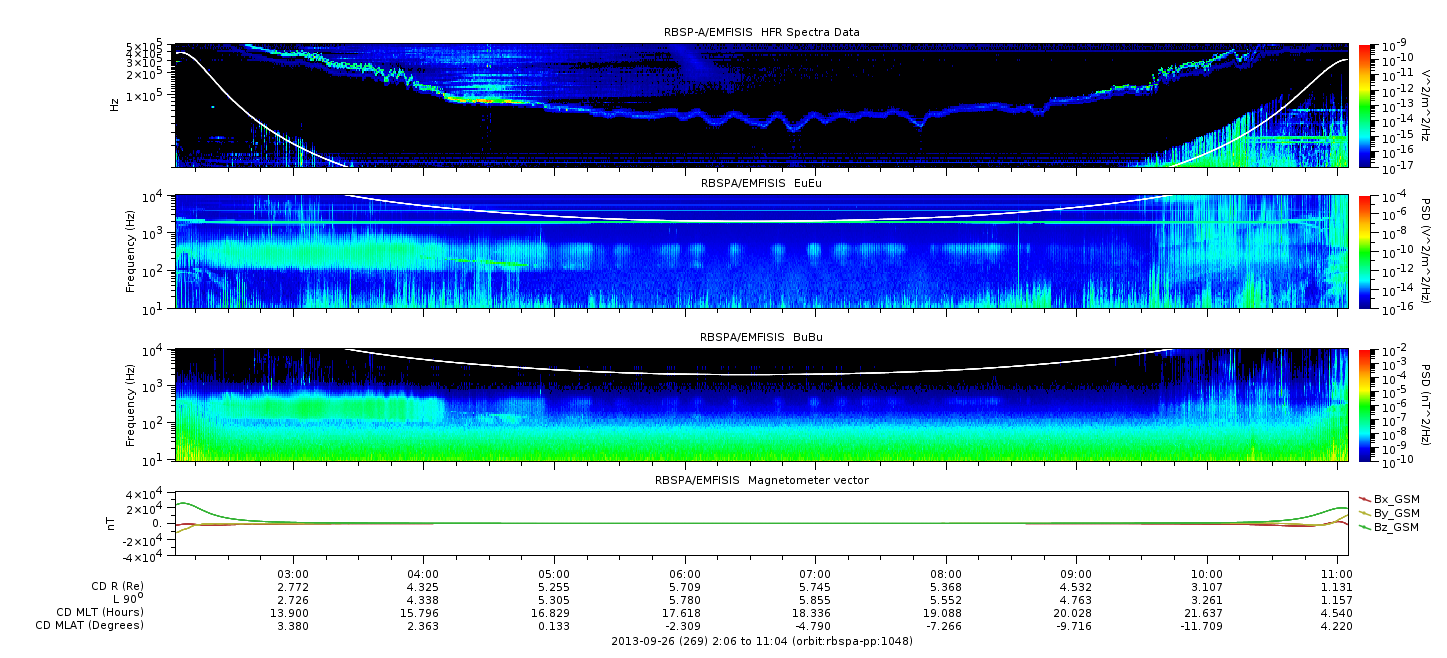Image resolution: width=1447 pixels, height=658 pixels.
Task: Select the HFR Spectra Data plot title
Action: (x=761, y=32)
